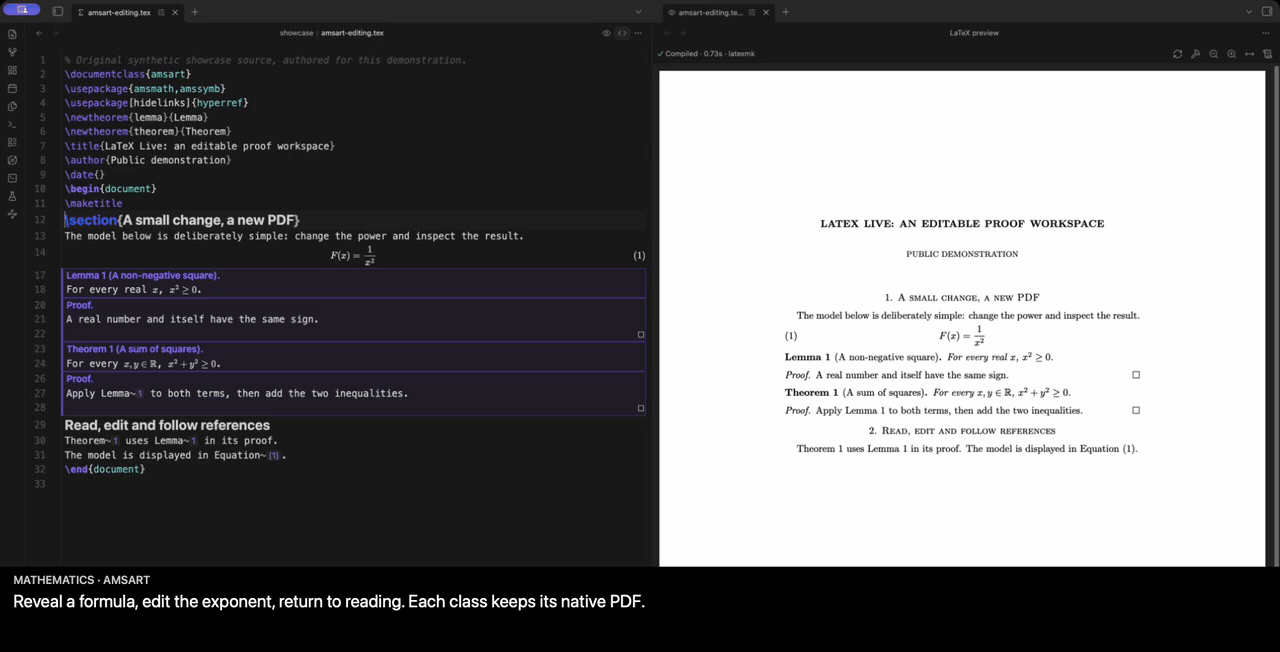Open the checklist grid sidebar icon
Image resolution: width=1280 pixels, height=652 pixels.
pos(12,142)
